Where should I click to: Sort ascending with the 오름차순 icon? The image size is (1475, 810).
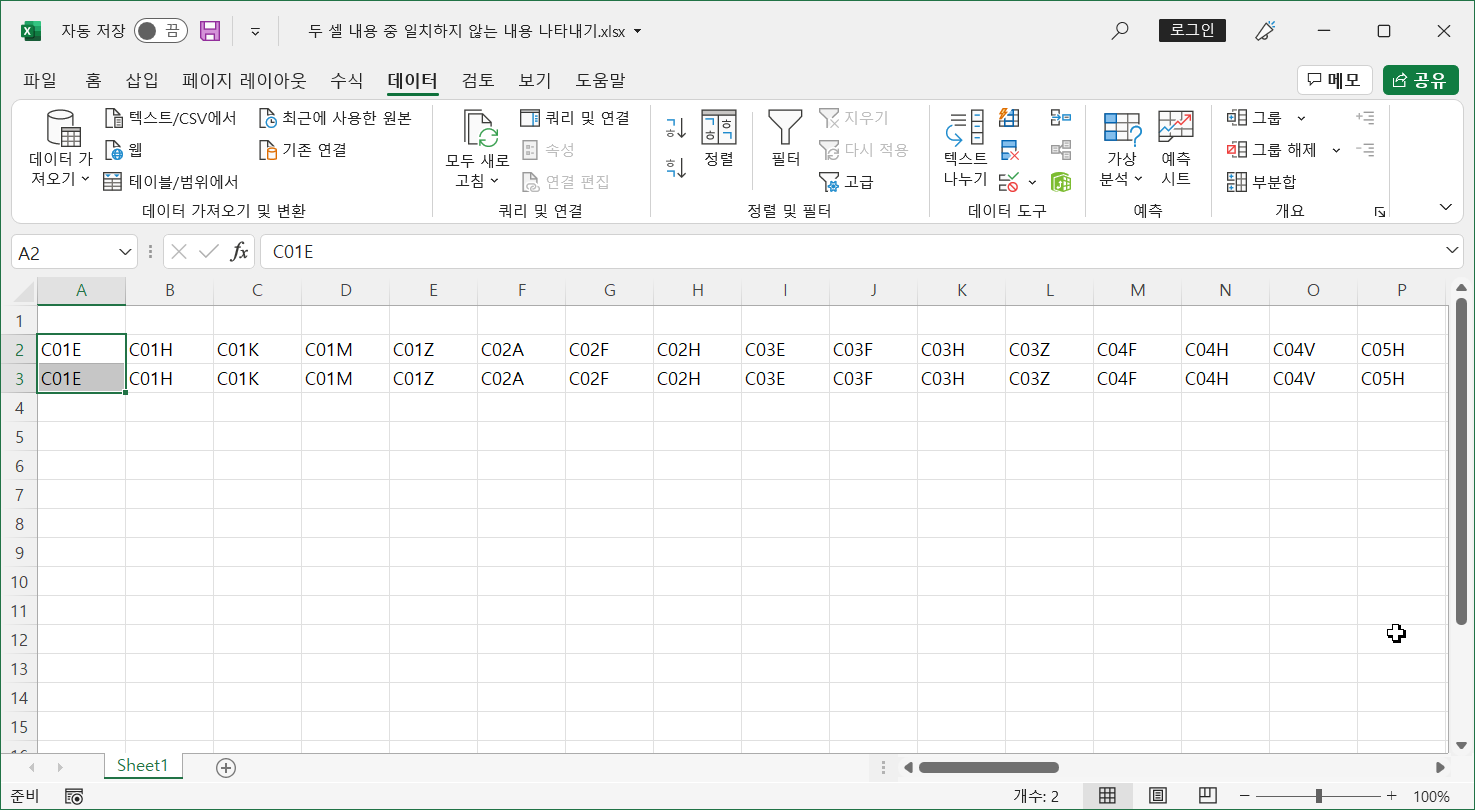click(x=676, y=127)
